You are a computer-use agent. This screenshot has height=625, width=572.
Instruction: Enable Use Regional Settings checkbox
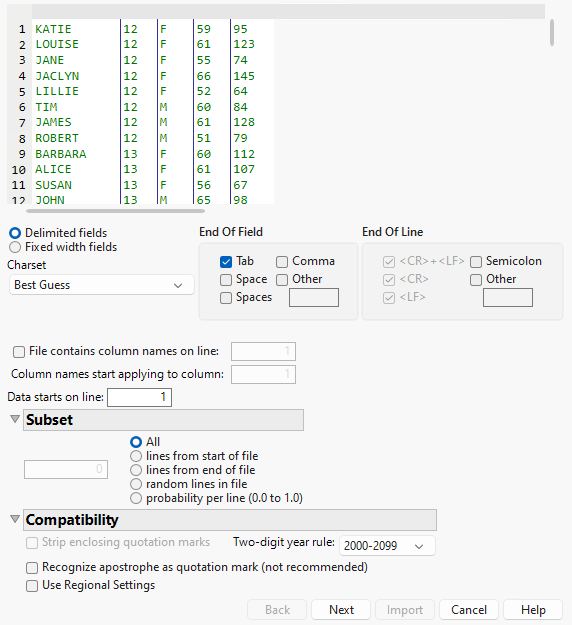click(32, 586)
